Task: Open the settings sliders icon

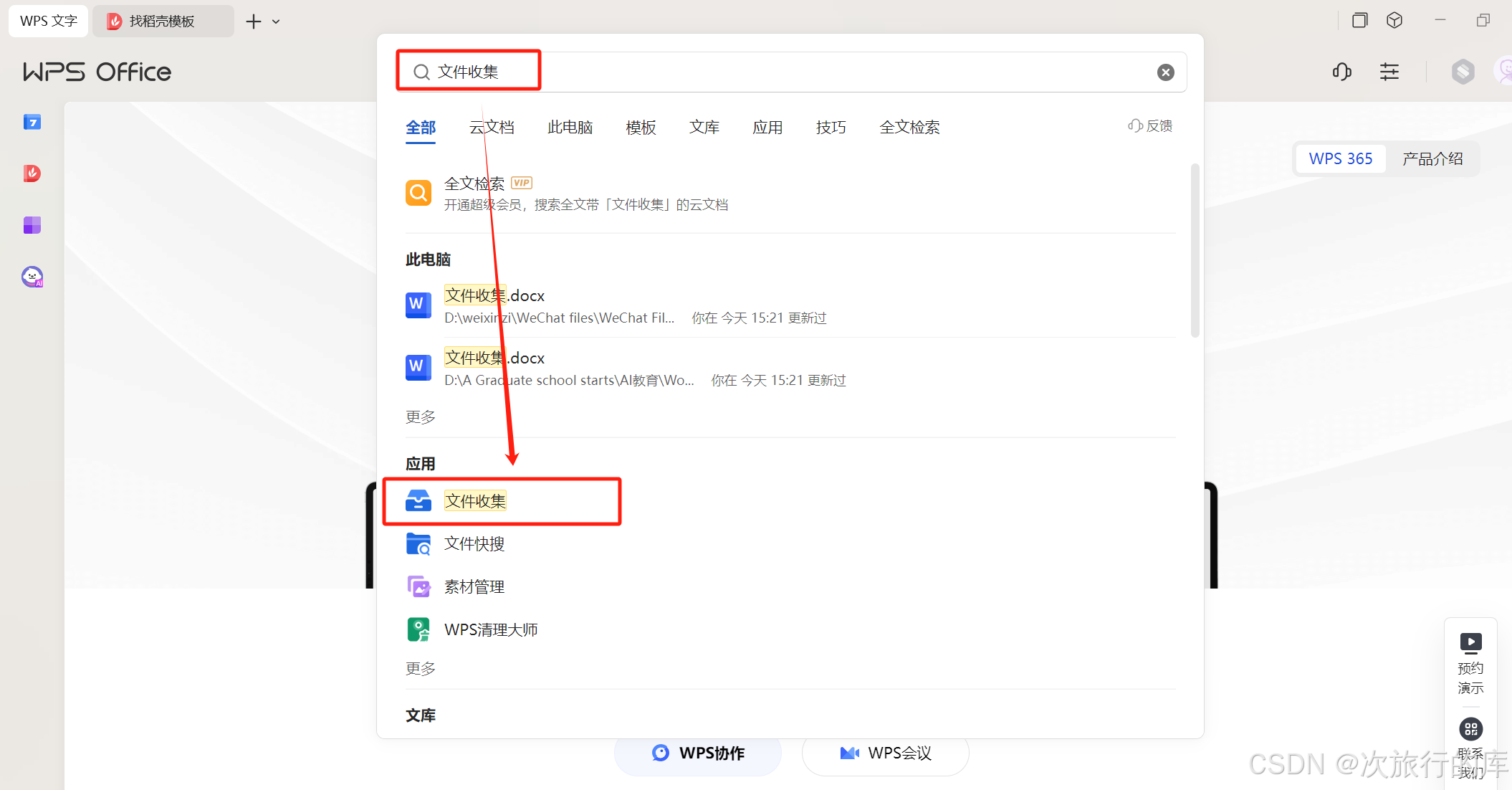Action: coord(1389,72)
